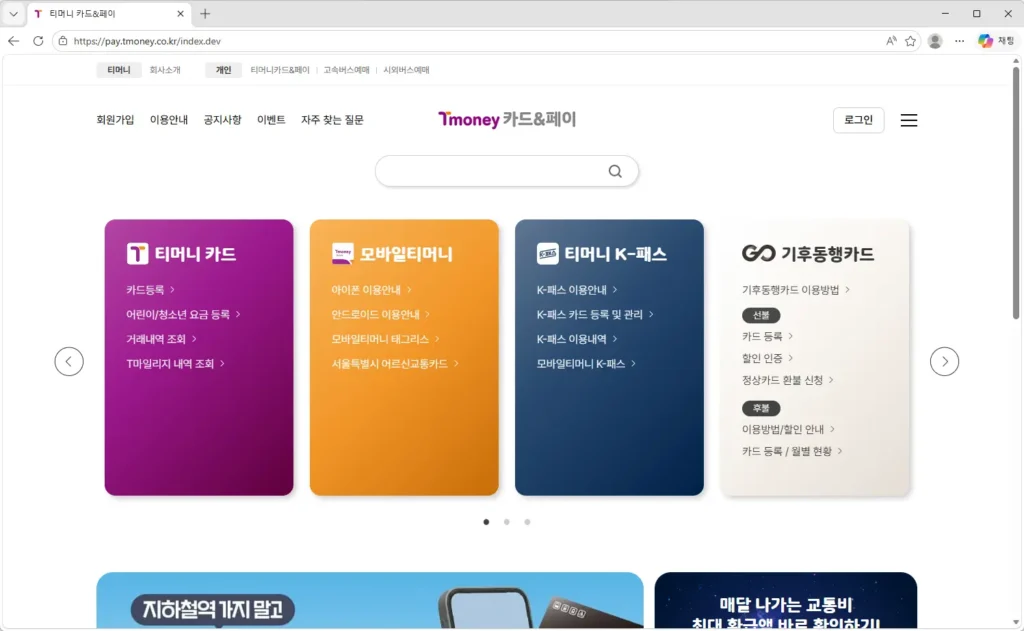Open 서울특별시 어르신교통카드 link
The image size is (1024, 631).
[394, 363]
